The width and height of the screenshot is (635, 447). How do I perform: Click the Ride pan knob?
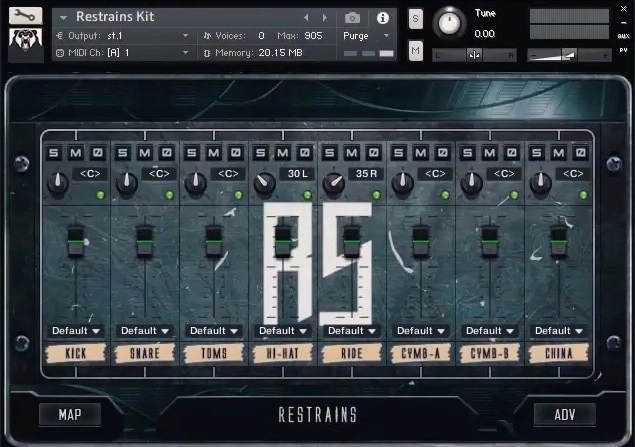(x=334, y=183)
